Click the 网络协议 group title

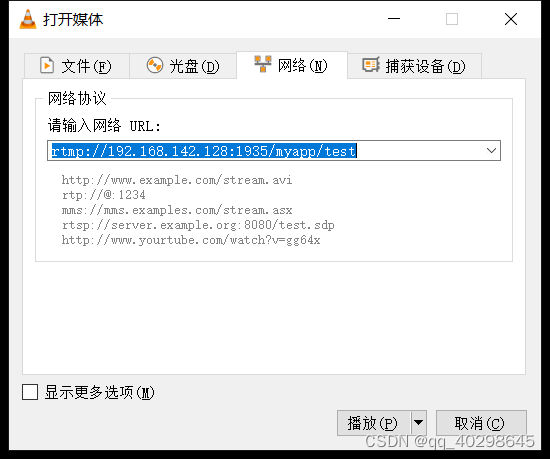[77, 98]
